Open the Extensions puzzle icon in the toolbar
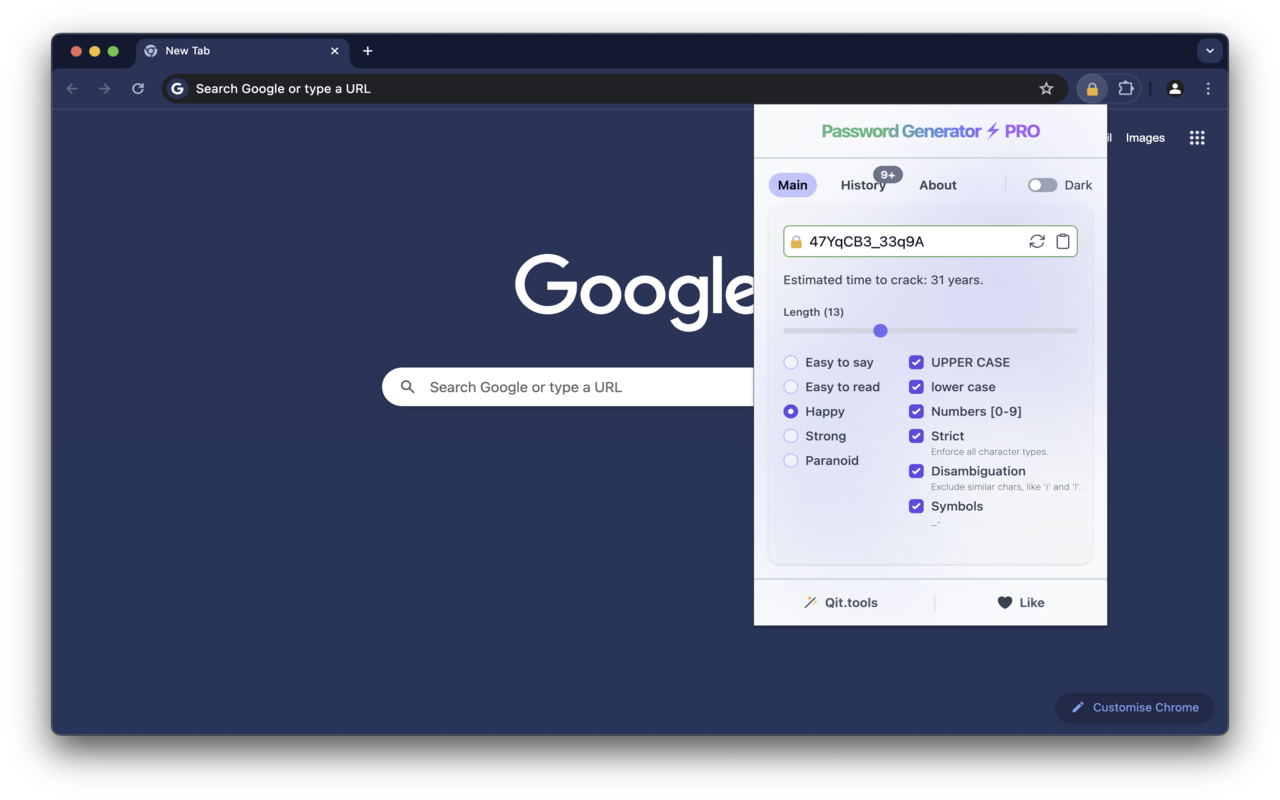Image resolution: width=1280 pixels, height=800 pixels. coord(1124,88)
